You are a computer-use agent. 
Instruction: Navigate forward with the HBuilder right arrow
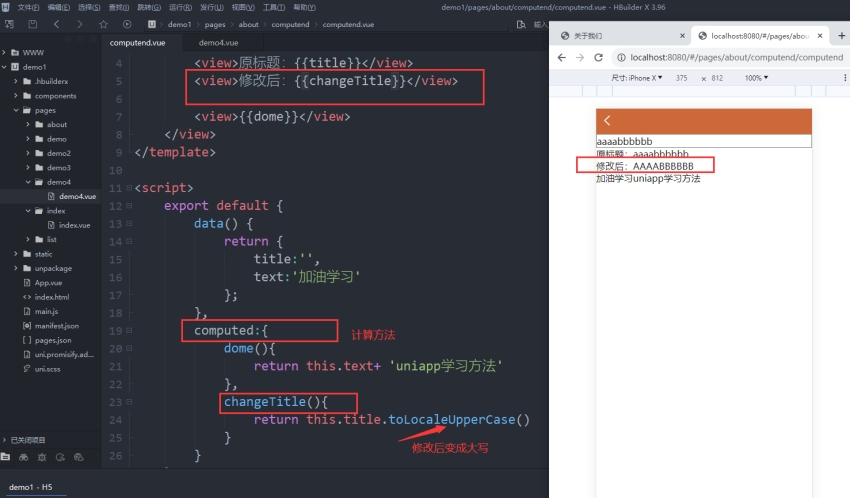pos(80,24)
